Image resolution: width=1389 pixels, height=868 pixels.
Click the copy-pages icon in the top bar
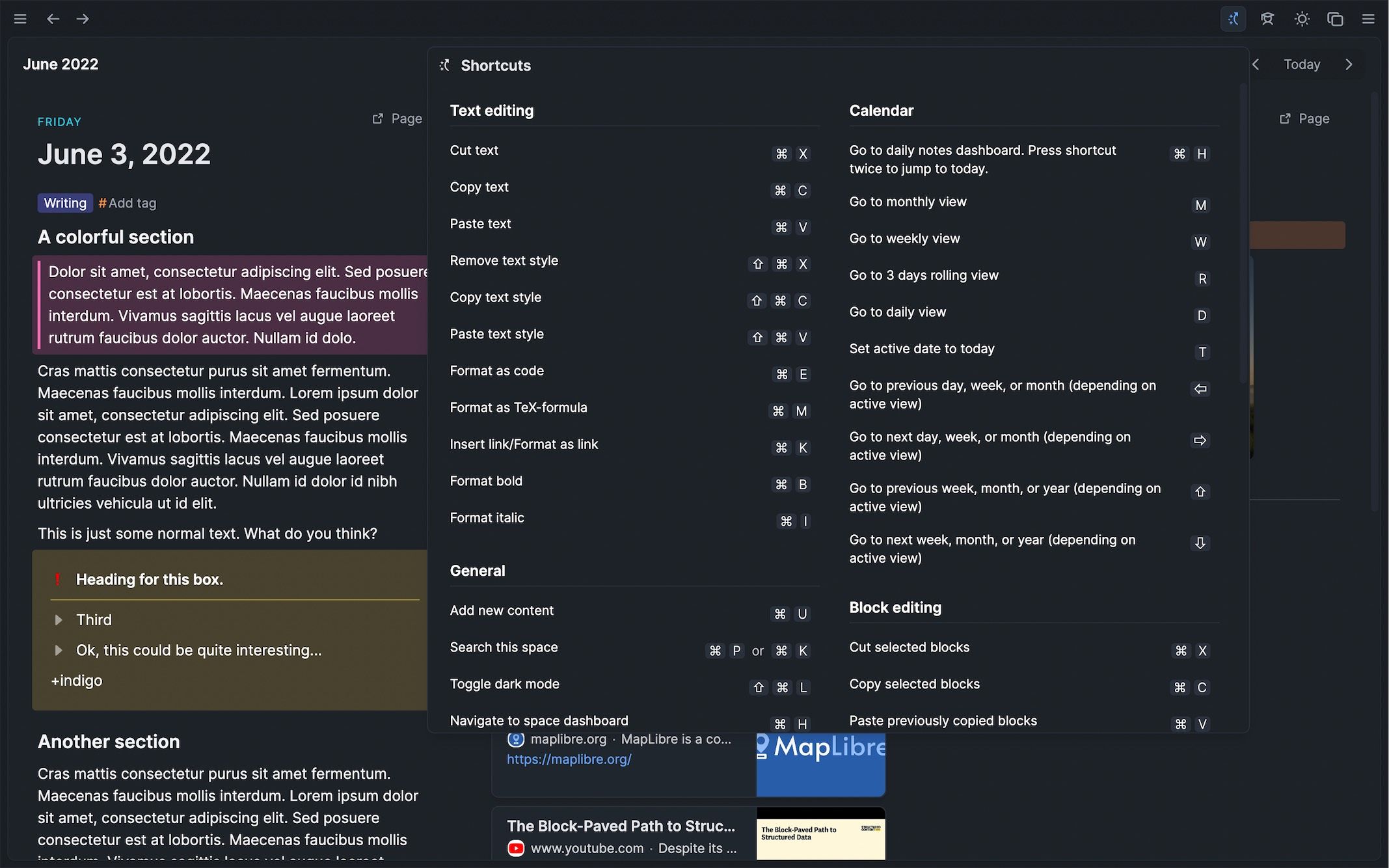(x=1335, y=19)
